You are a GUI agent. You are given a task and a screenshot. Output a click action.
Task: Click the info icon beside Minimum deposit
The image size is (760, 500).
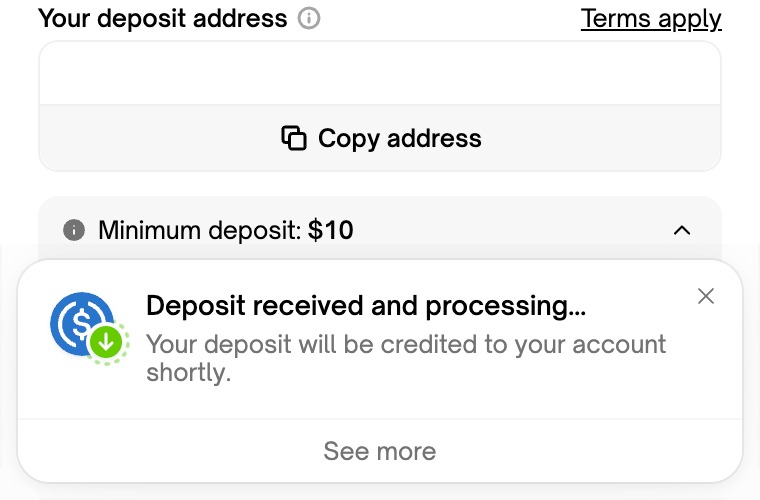point(73,231)
